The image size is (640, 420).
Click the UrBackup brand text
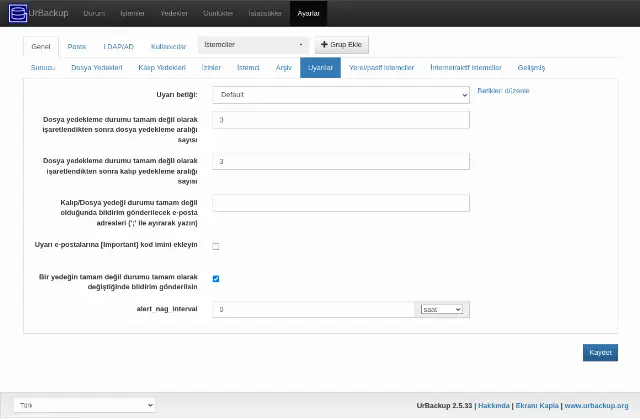coord(49,13)
